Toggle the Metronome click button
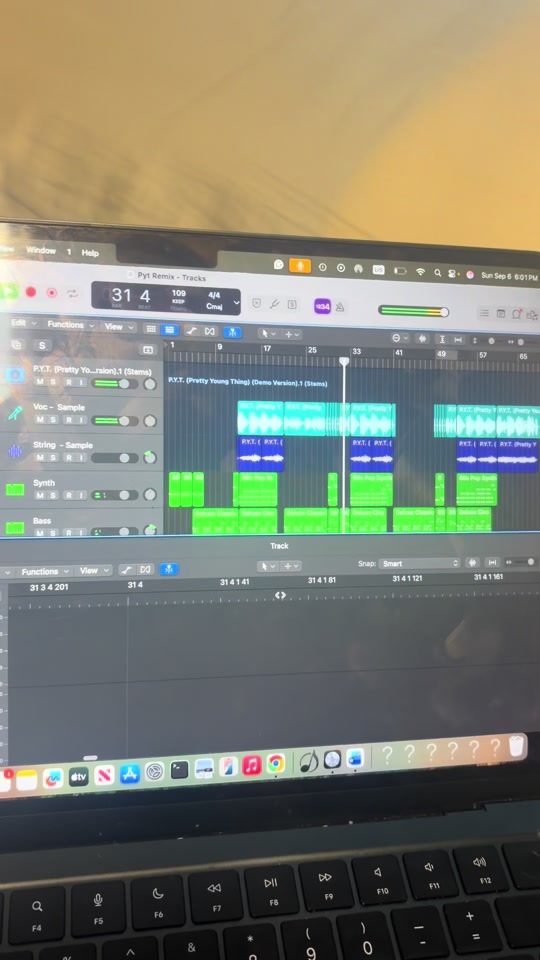The height and width of the screenshot is (960, 540). tap(340, 307)
